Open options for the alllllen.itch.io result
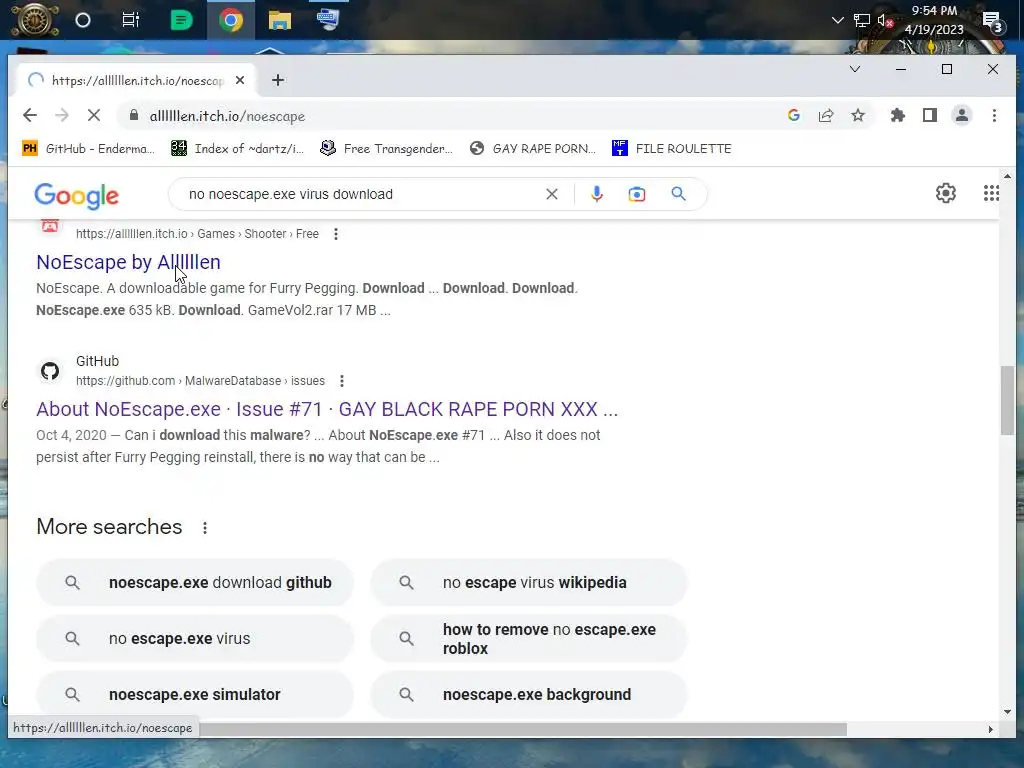Image resolution: width=1024 pixels, height=768 pixels. (x=336, y=234)
